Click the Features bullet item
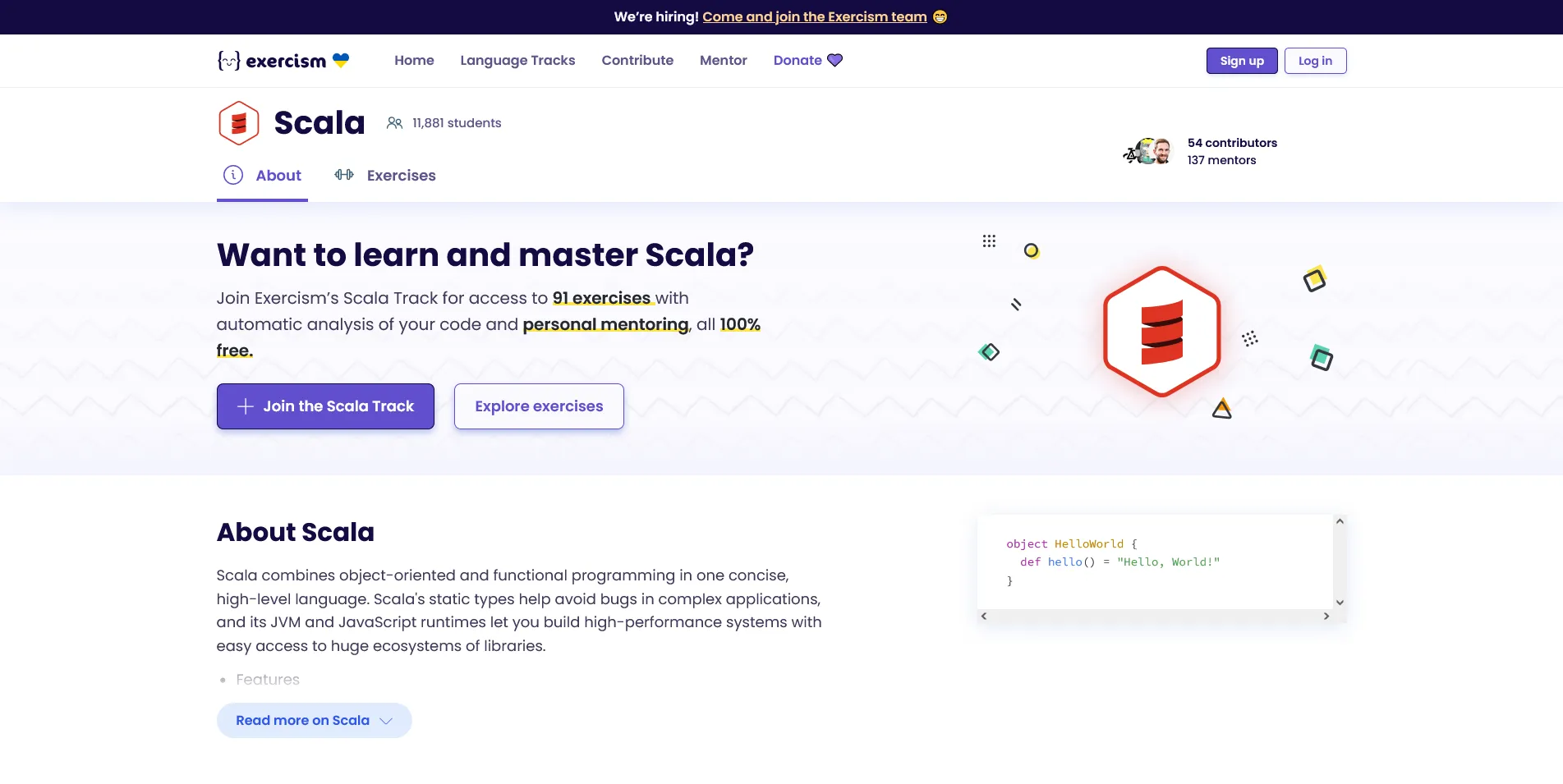The width and height of the screenshot is (1563, 784). point(268,680)
